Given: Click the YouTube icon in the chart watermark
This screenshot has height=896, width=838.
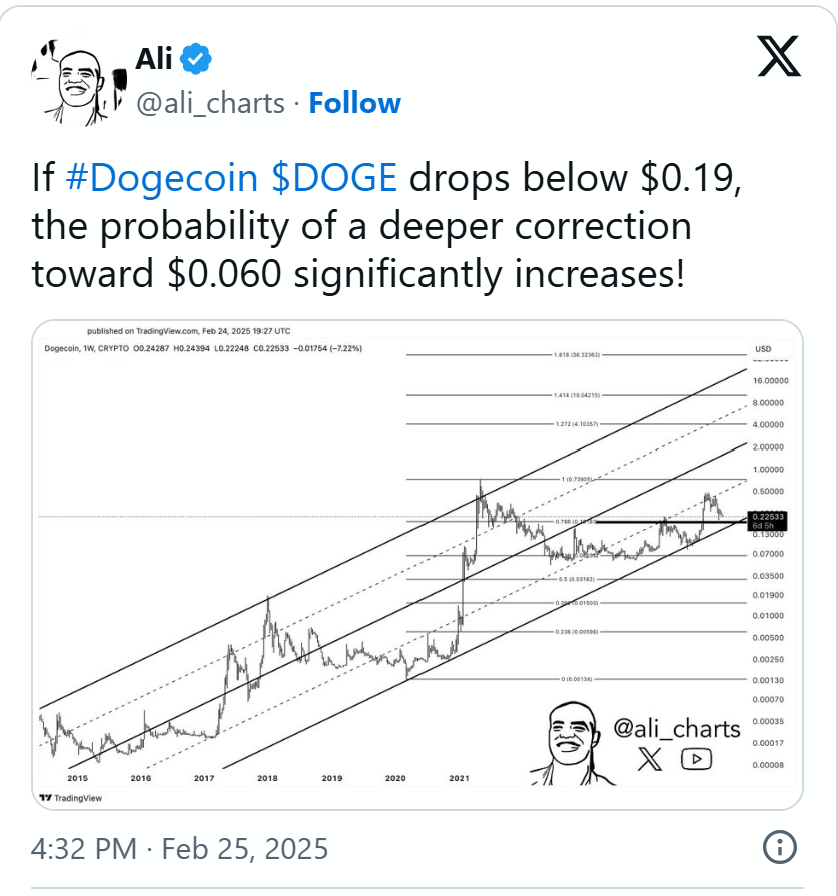Looking at the screenshot, I should 696,760.
